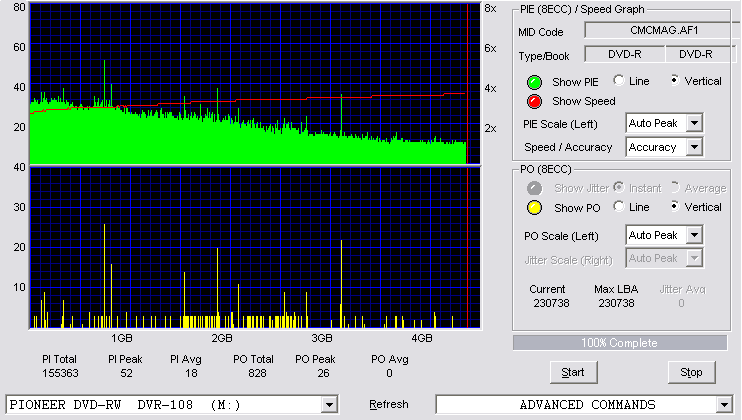742x420 pixels.
Task: Select the Instant jitter radio option
Action: [618, 187]
